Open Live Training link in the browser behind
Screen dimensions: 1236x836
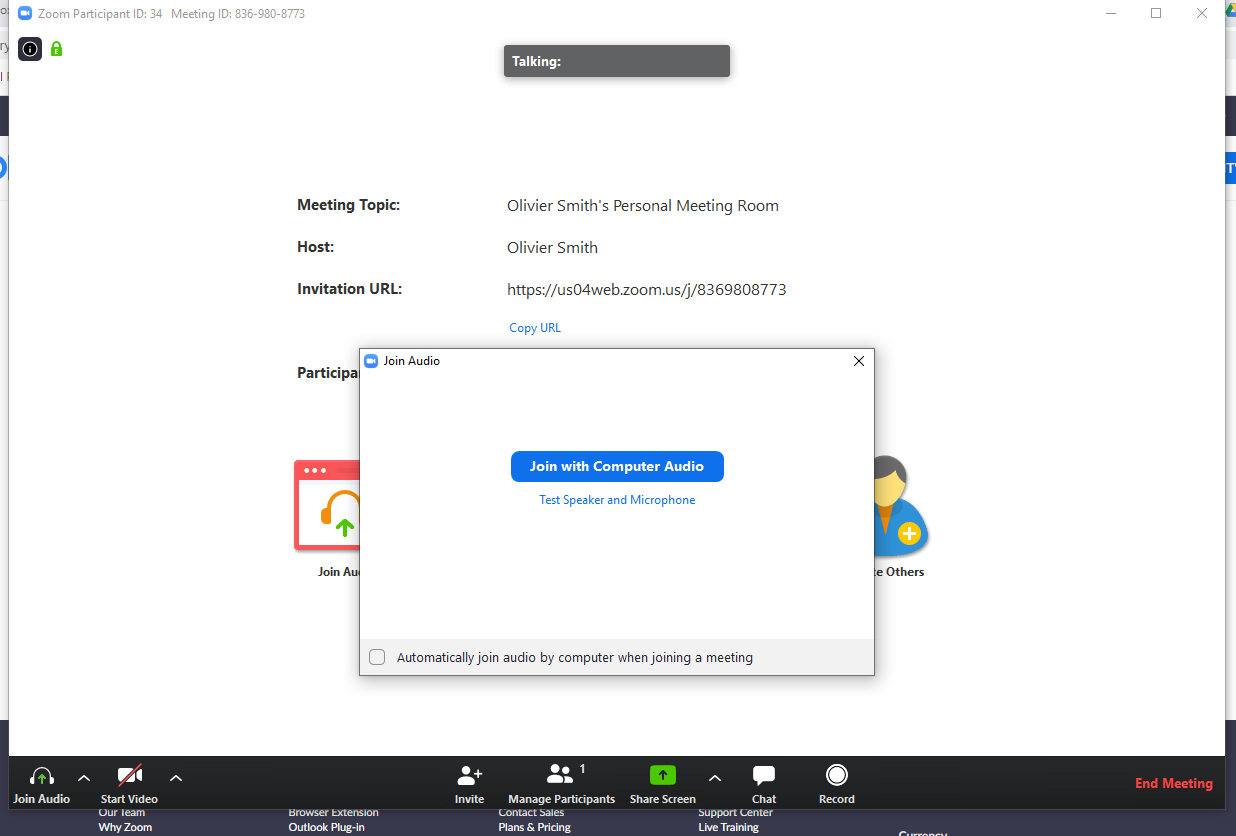click(x=728, y=827)
